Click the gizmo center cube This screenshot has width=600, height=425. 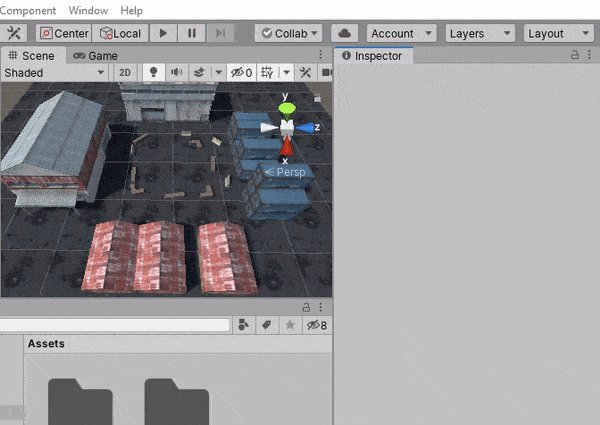coord(287,127)
